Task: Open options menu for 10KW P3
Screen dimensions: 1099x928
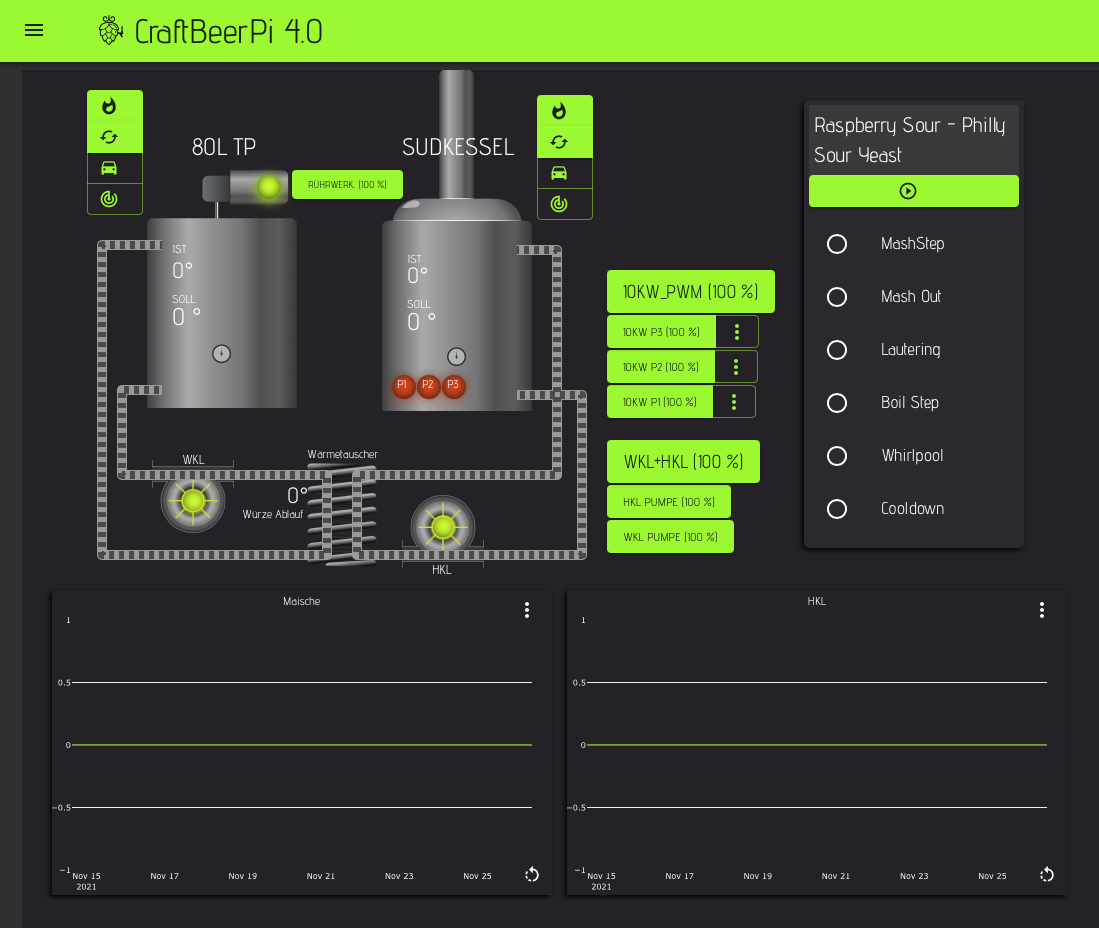Action: [737, 332]
